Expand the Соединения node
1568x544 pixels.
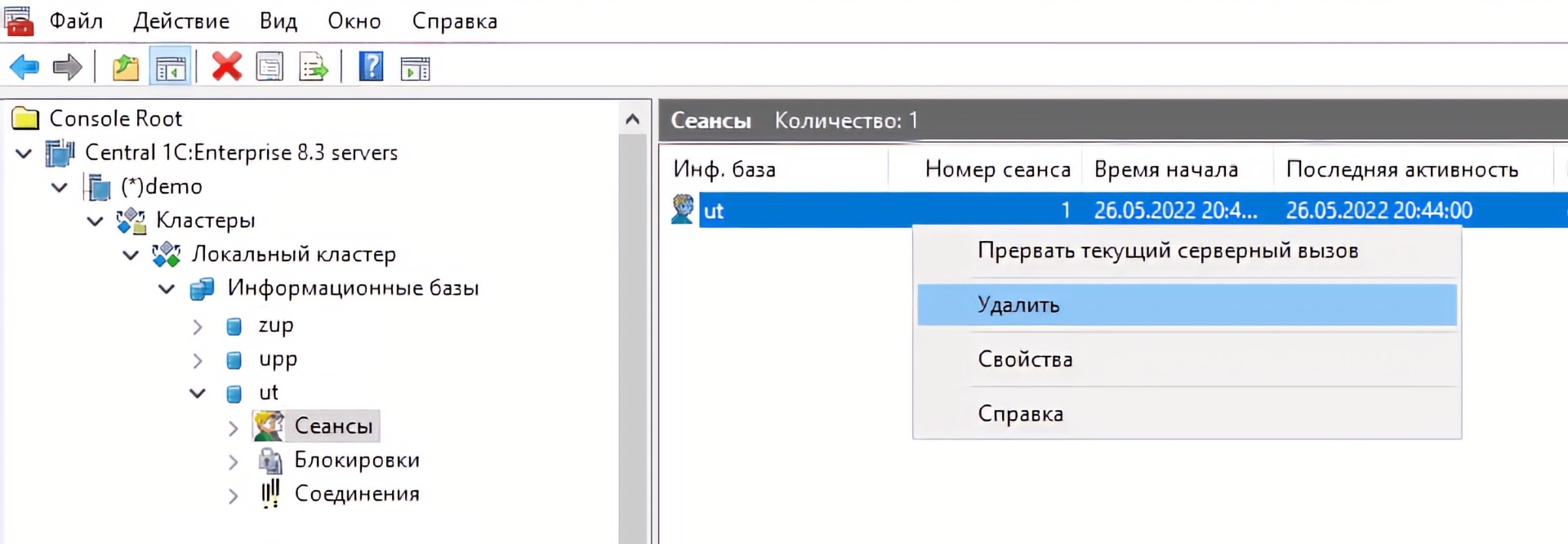234,495
